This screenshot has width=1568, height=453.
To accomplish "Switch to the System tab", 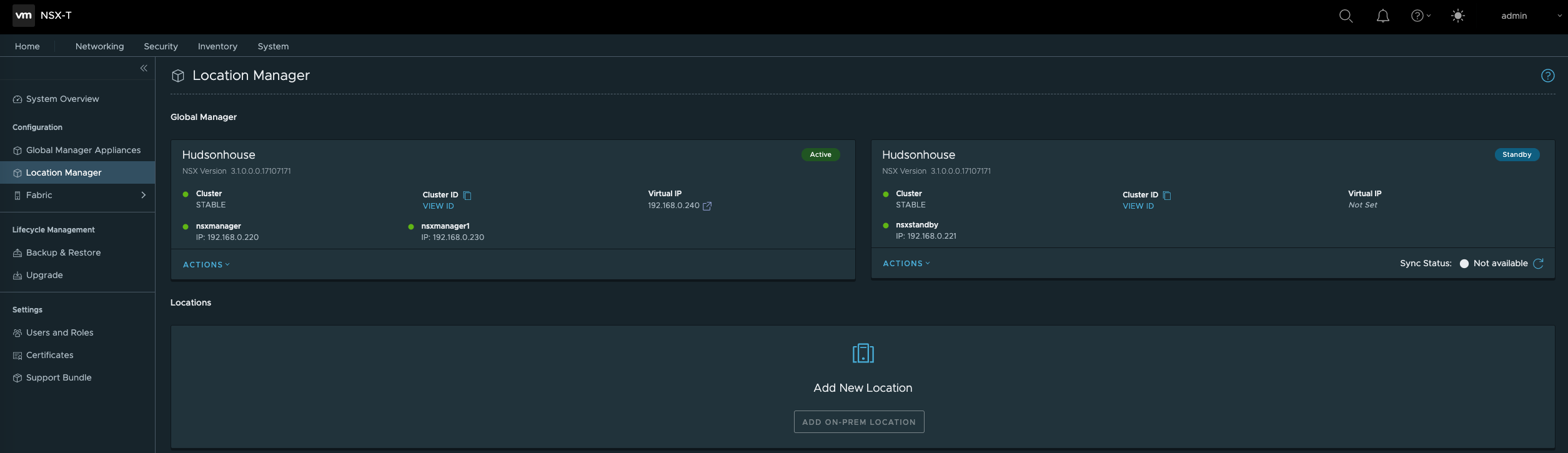I will (x=273, y=46).
